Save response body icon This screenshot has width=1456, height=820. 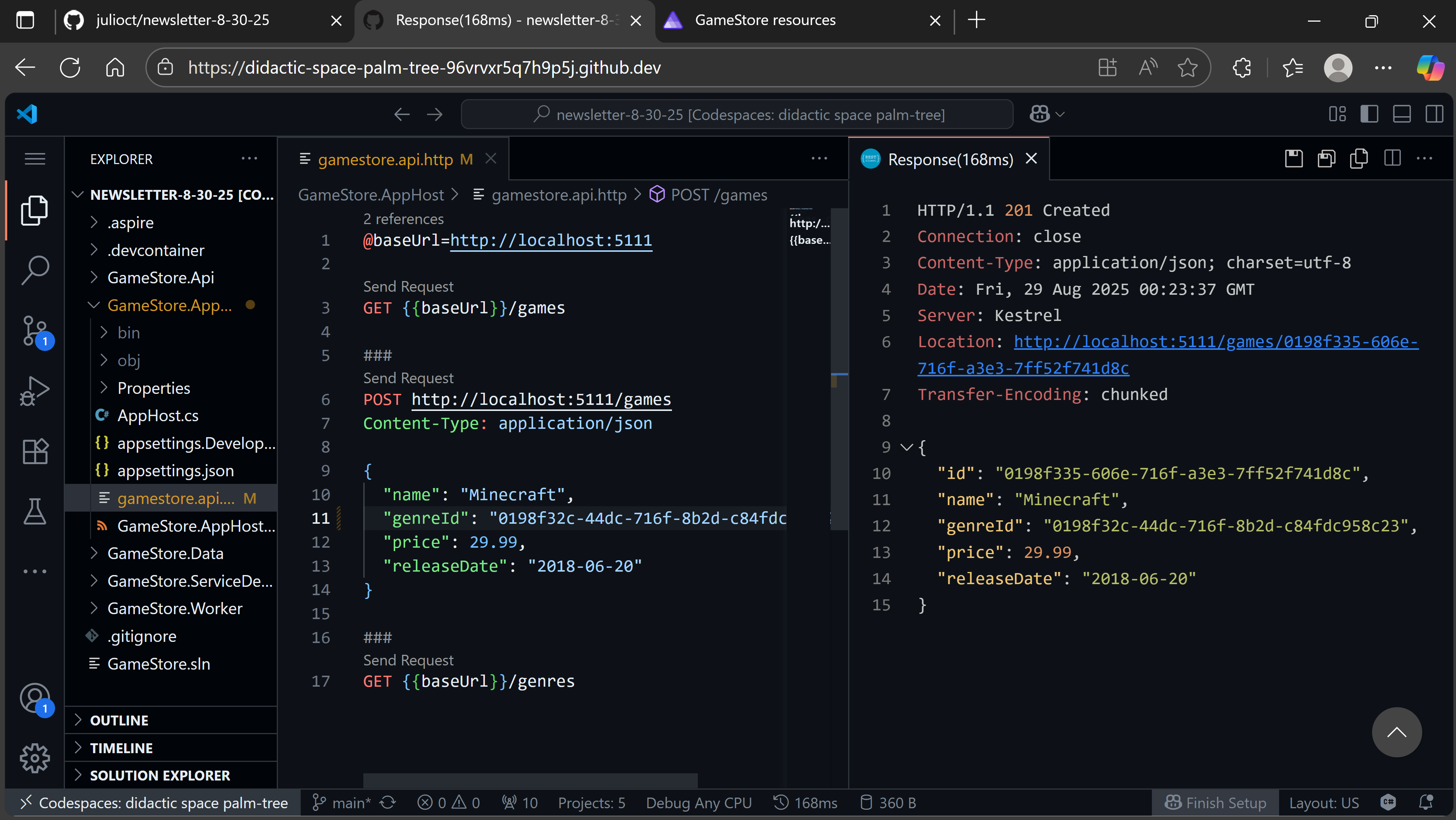pyautogui.click(x=1326, y=159)
